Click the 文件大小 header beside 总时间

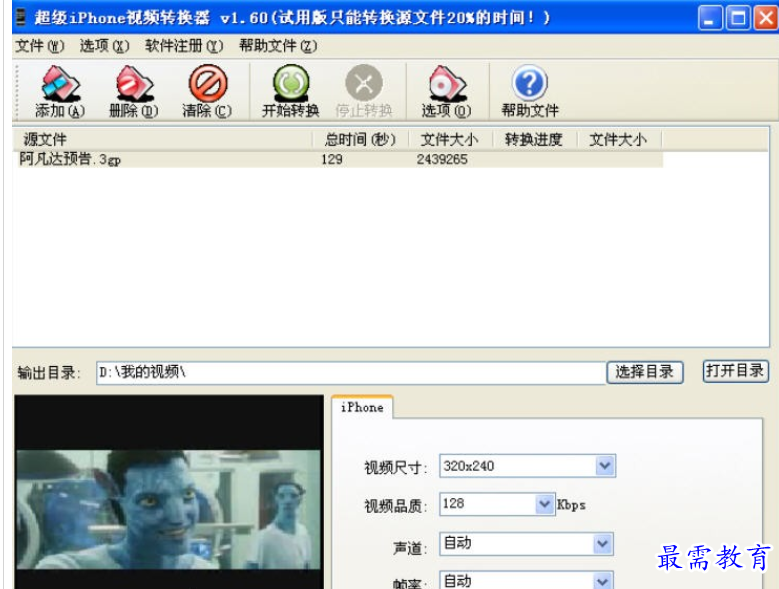(450, 140)
